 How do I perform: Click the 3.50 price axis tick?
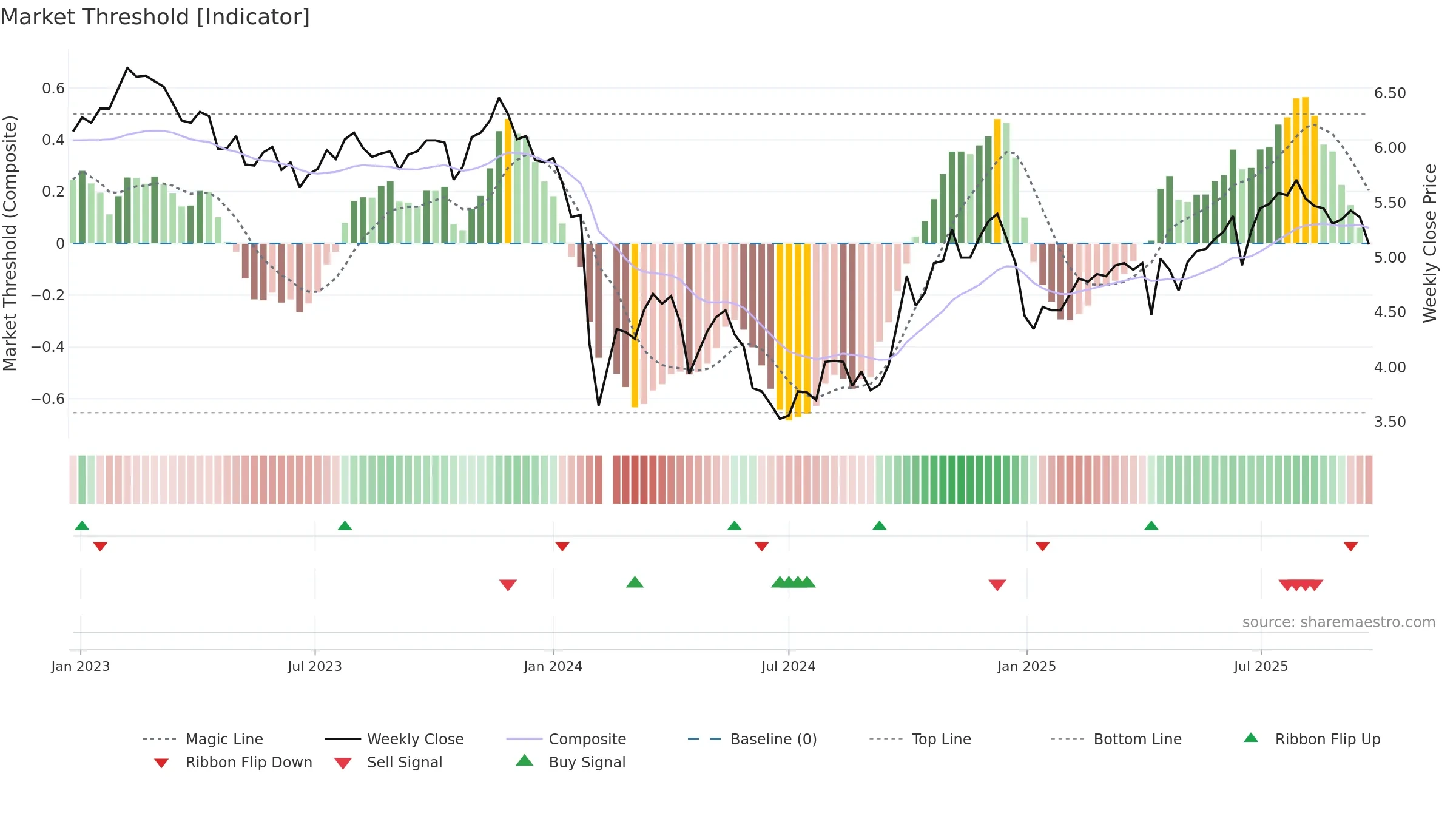1390,422
